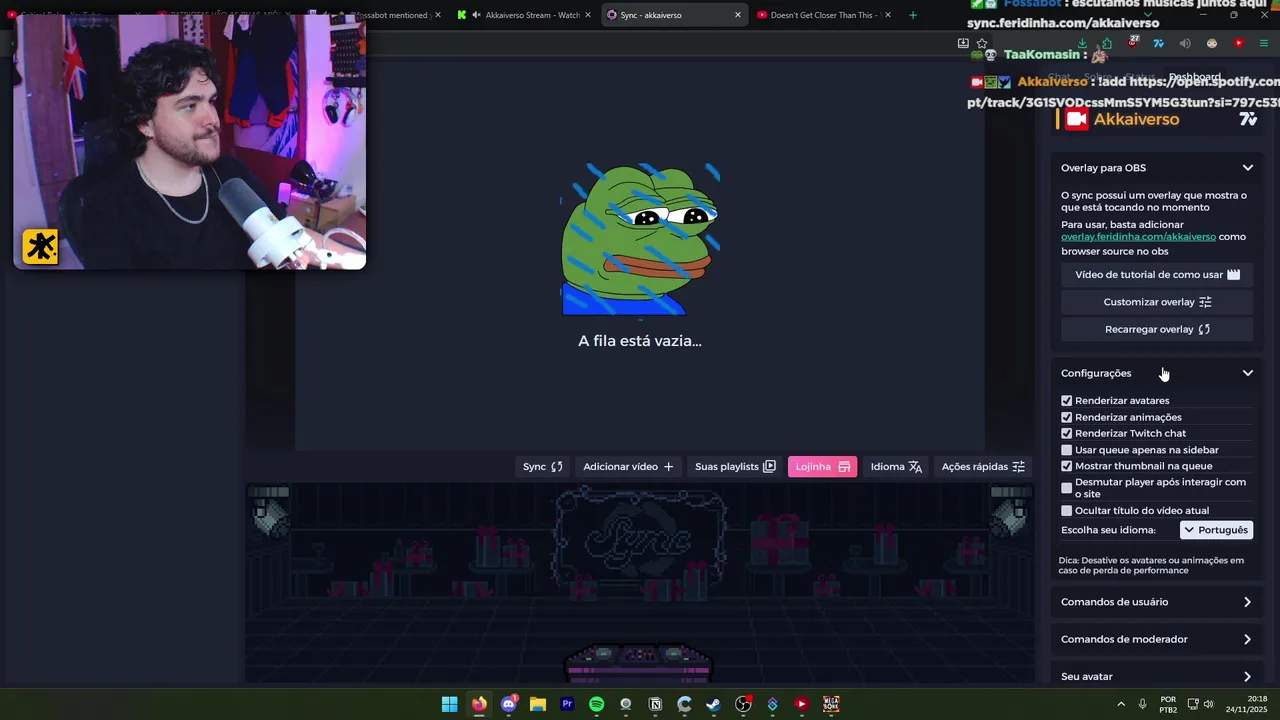Click Adicionar vídeo button
This screenshot has height=720, width=1280.
pyautogui.click(x=628, y=466)
